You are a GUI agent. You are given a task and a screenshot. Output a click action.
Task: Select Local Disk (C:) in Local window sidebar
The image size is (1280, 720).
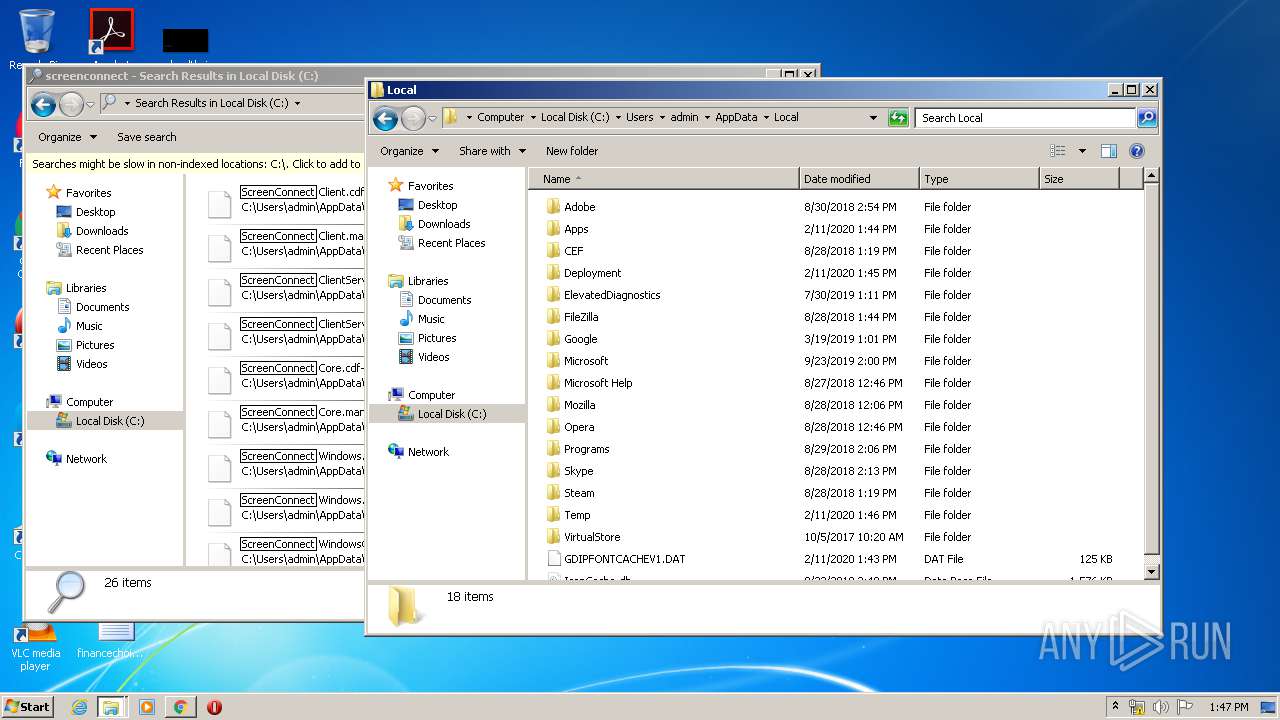point(451,414)
